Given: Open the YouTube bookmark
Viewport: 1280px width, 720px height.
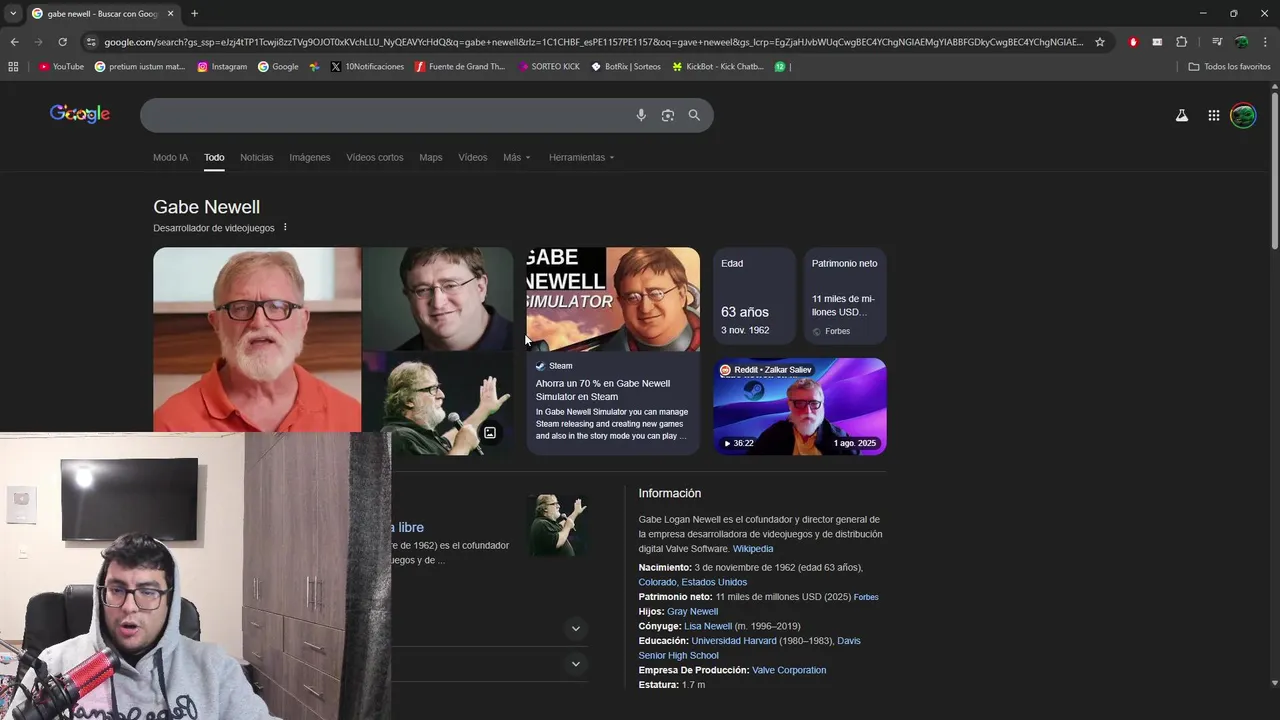Looking at the screenshot, I should (61, 67).
